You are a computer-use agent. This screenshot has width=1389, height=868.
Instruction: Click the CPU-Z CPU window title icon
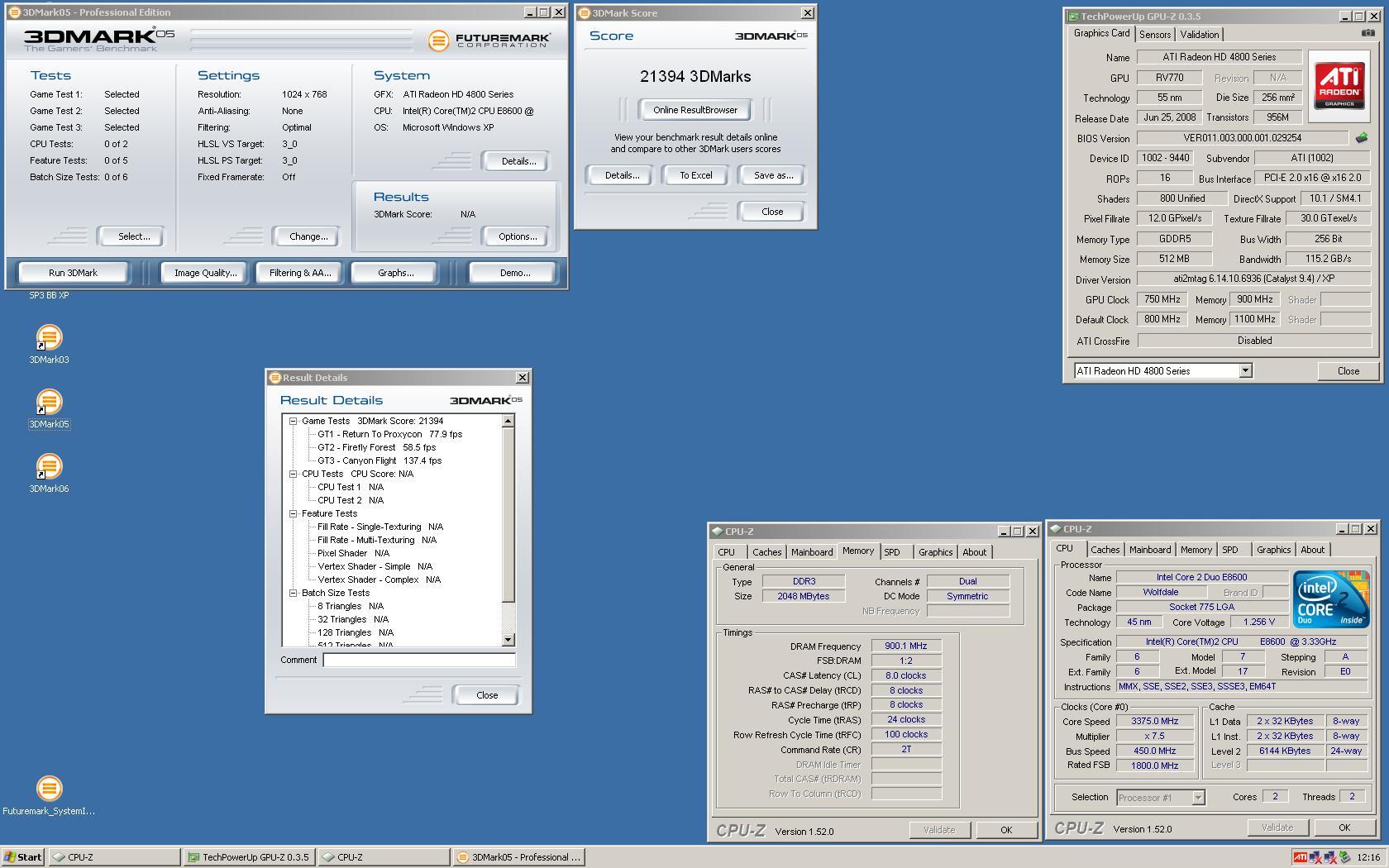(1056, 529)
